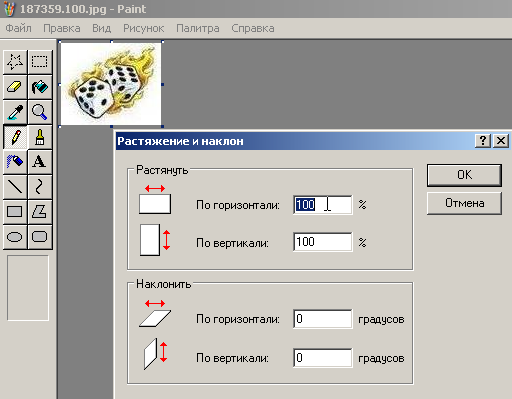Choose the Fill with color bucket
Viewport: 512px width, 399px height.
click(40, 87)
